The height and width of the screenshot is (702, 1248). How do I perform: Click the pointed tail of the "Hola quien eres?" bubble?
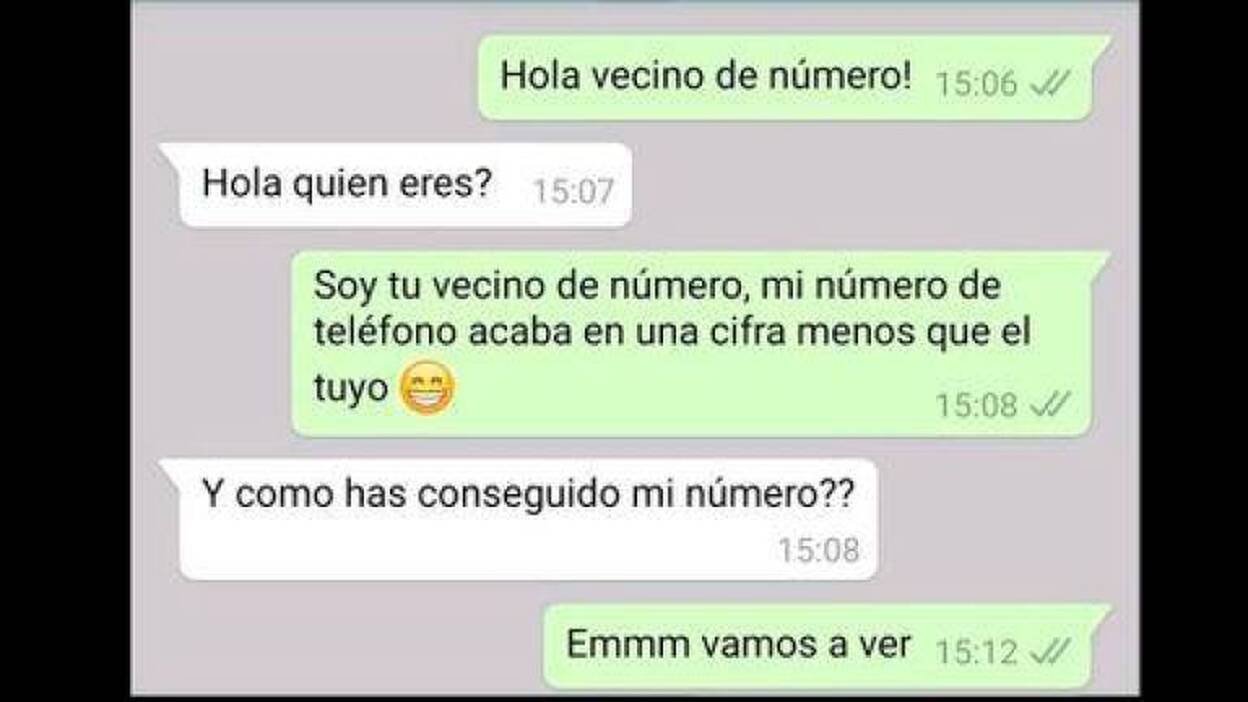pyautogui.click(x=170, y=151)
